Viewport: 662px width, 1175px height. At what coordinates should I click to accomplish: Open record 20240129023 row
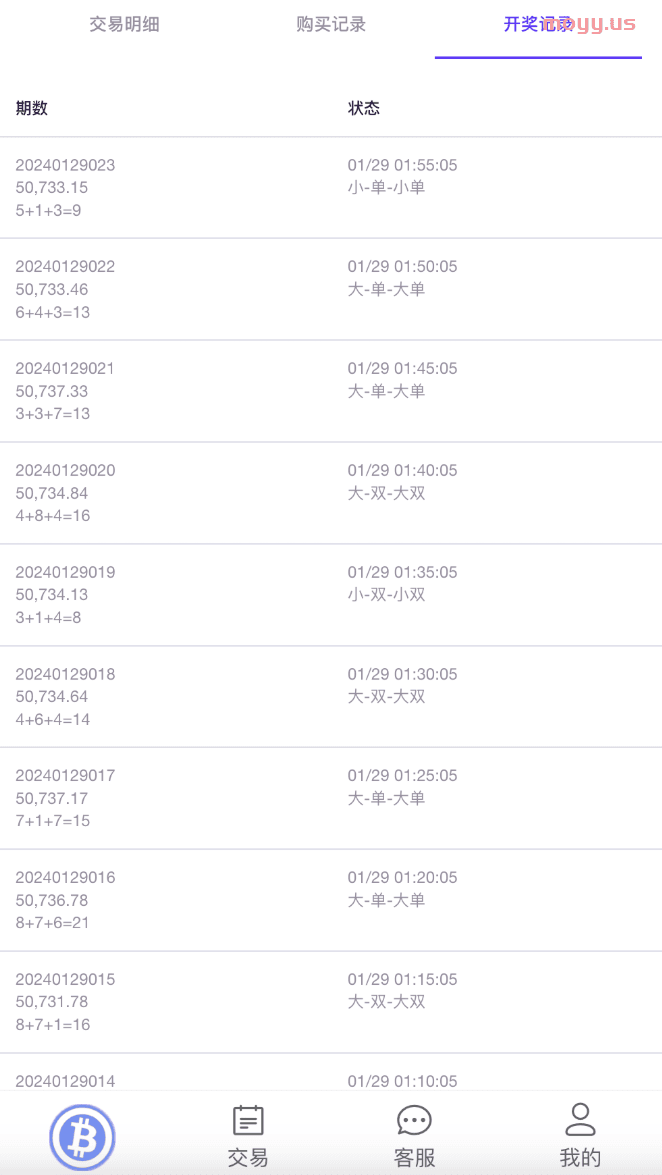(x=331, y=188)
